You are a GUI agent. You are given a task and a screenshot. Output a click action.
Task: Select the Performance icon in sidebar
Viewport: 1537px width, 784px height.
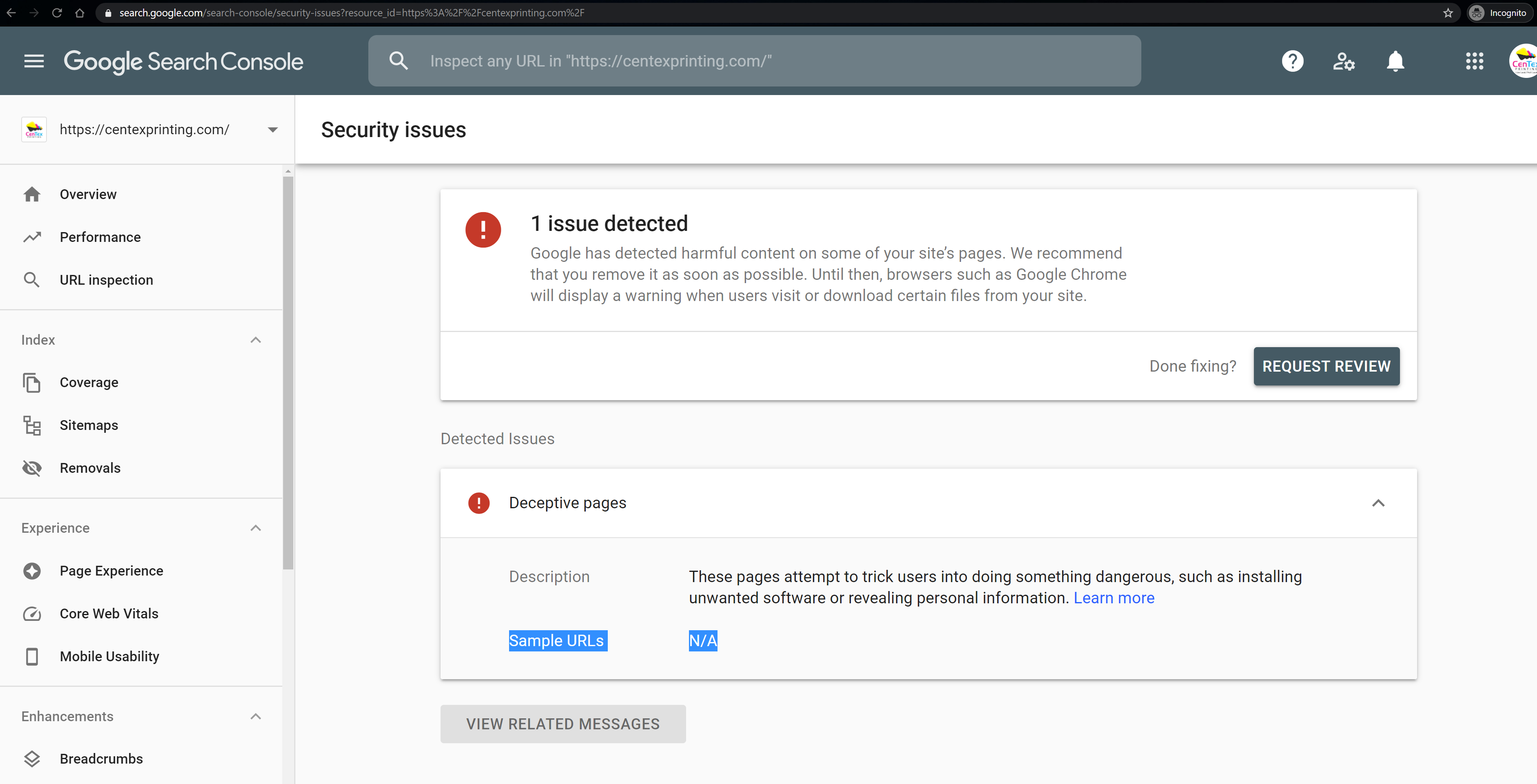click(32, 237)
